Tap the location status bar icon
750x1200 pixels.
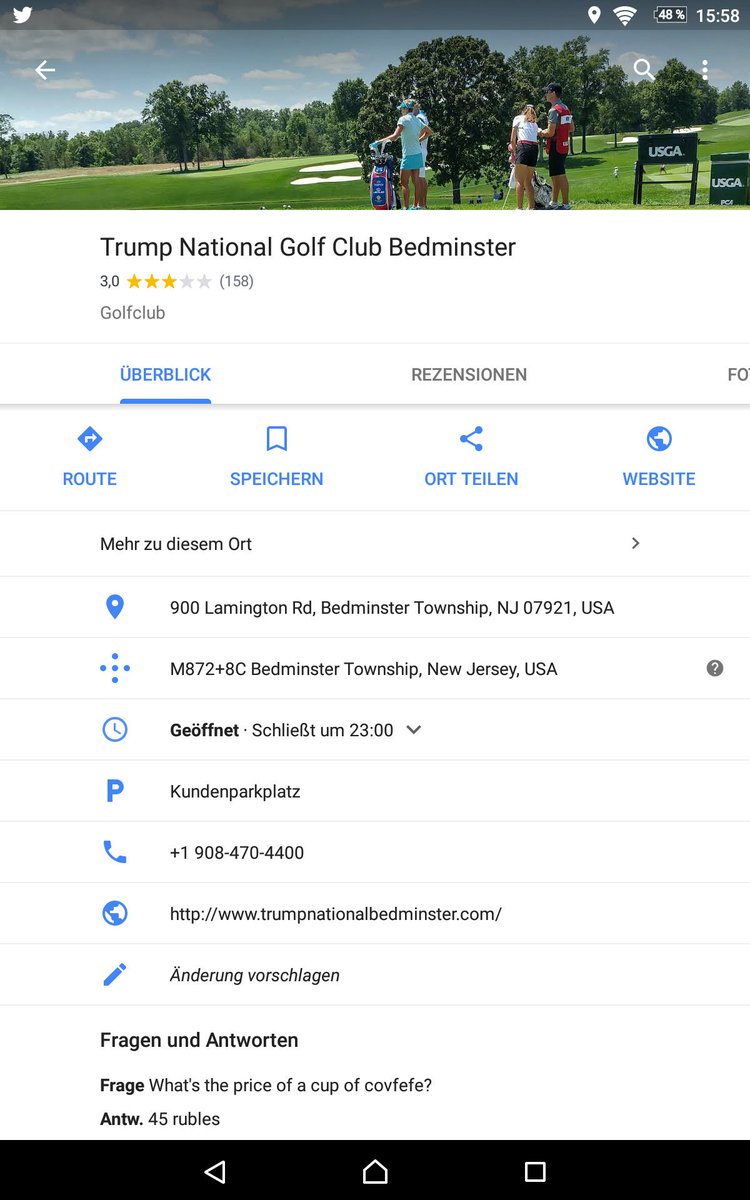(x=594, y=15)
